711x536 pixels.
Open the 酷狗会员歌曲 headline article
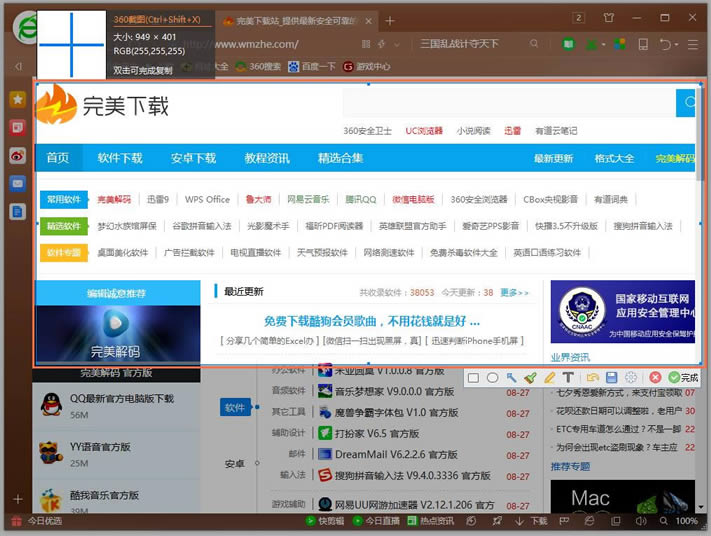[372, 322]
